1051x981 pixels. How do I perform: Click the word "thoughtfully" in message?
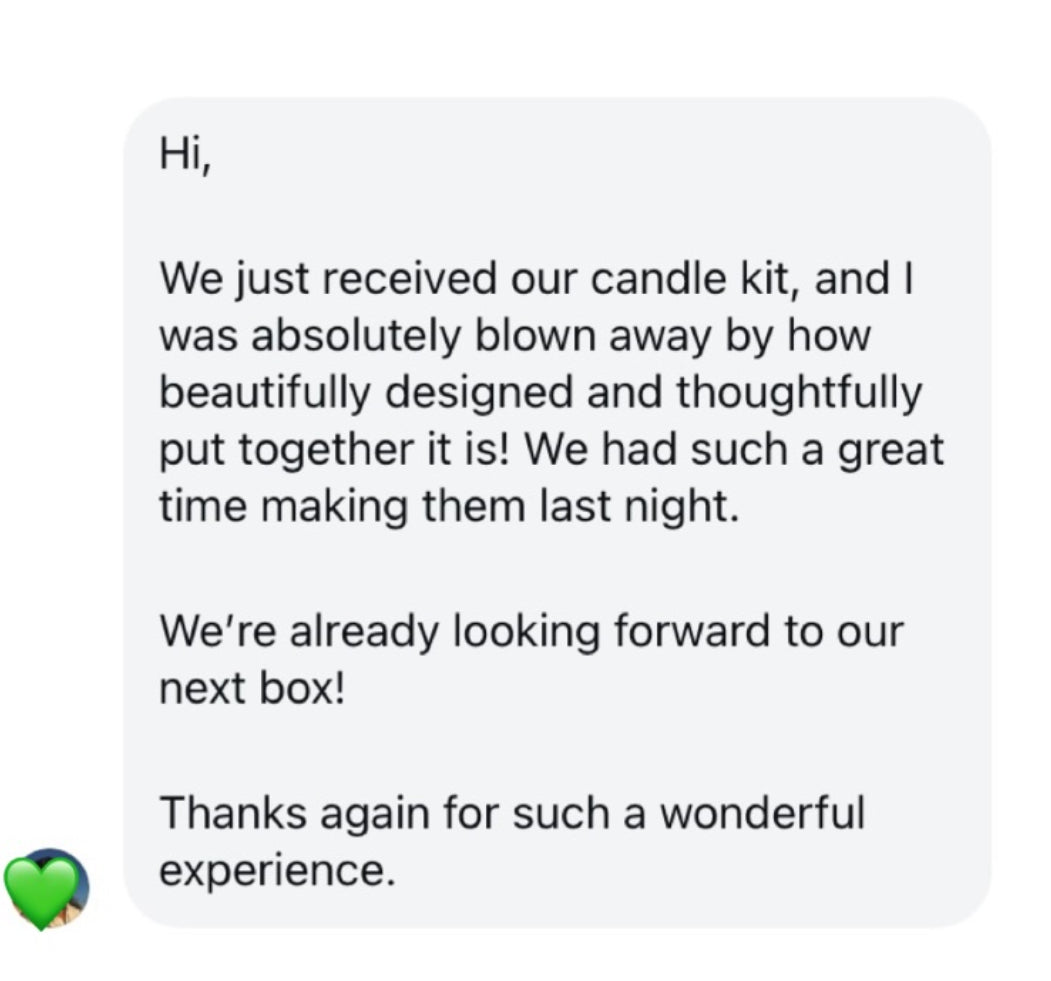tap(798, 393)
